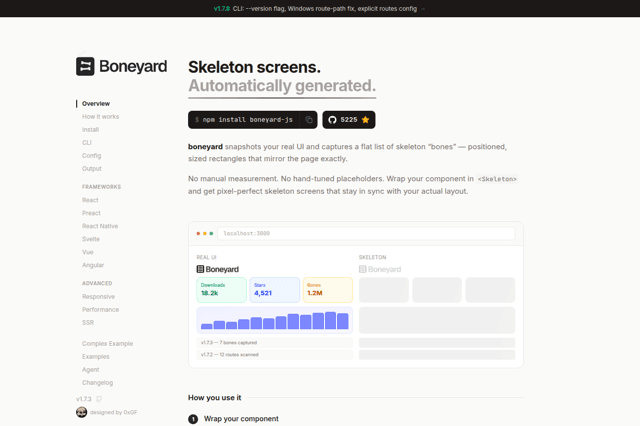Open the Preact framework page
The width and height of the screenshot is (640, 426).
(x=91, y=213)
